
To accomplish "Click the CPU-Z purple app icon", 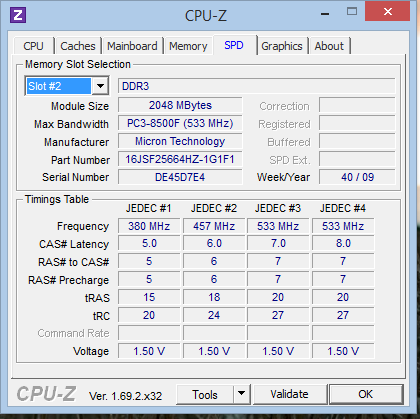I will (18, 15).
